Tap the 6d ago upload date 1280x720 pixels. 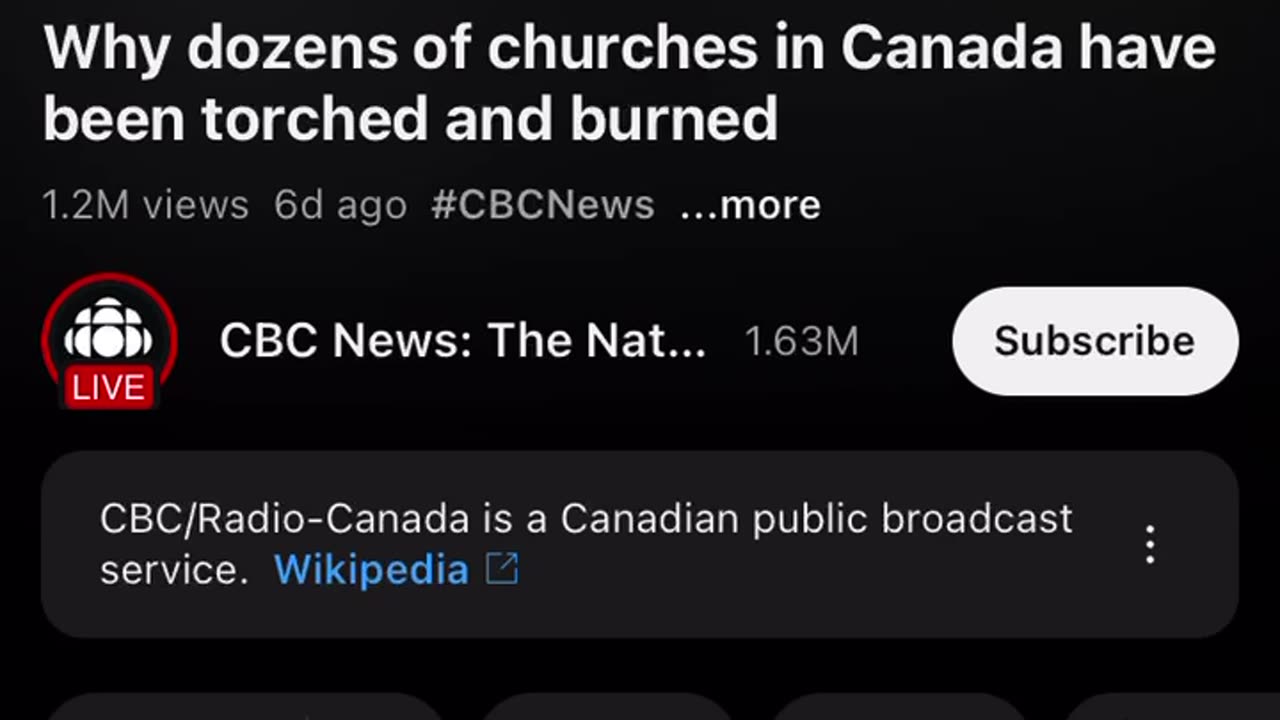tap(340, 205)
